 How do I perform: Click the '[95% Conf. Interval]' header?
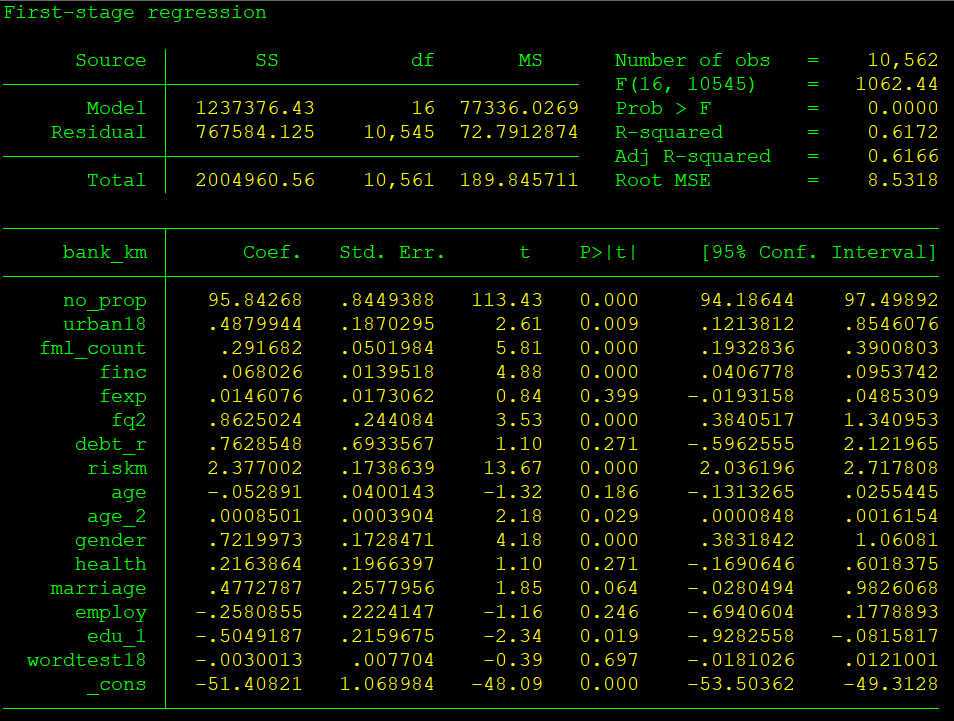coord(819,253)
